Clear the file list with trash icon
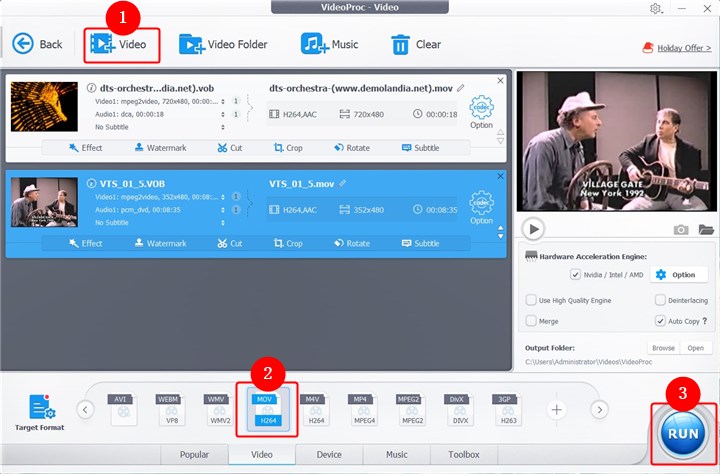 coord(416,45)
